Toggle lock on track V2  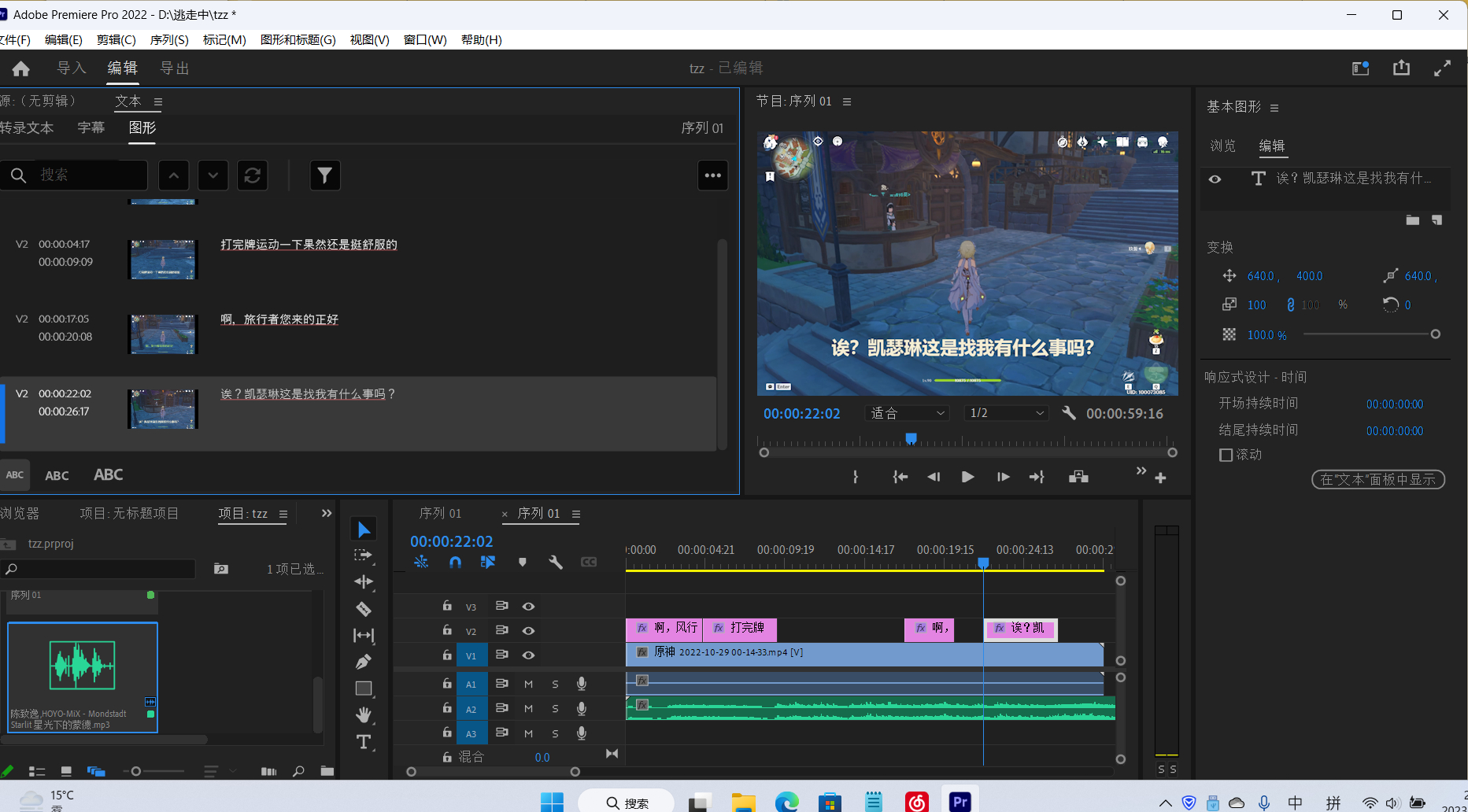(447, 630)
